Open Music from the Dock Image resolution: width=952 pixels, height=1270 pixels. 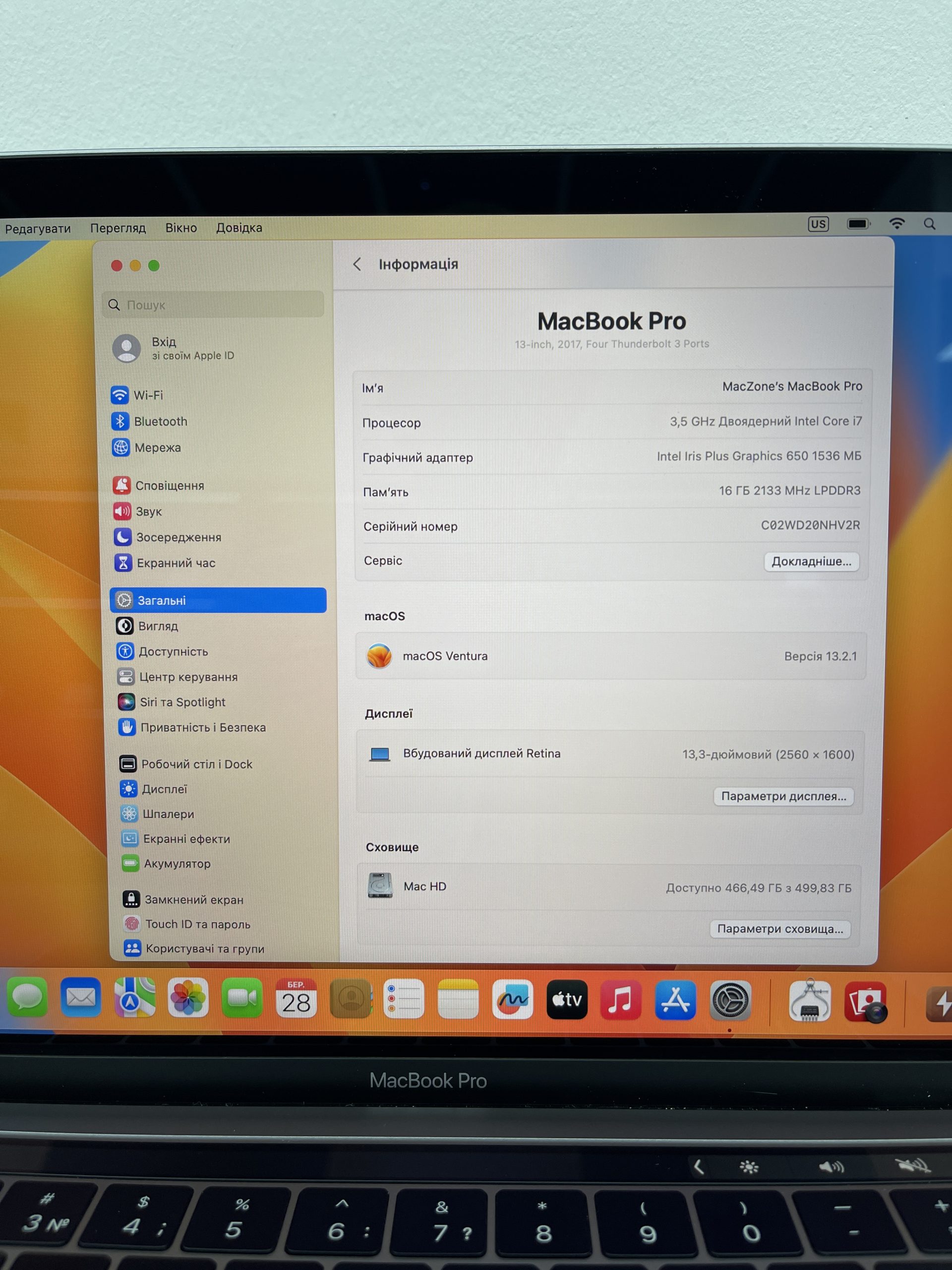(x=621, y=1000)
